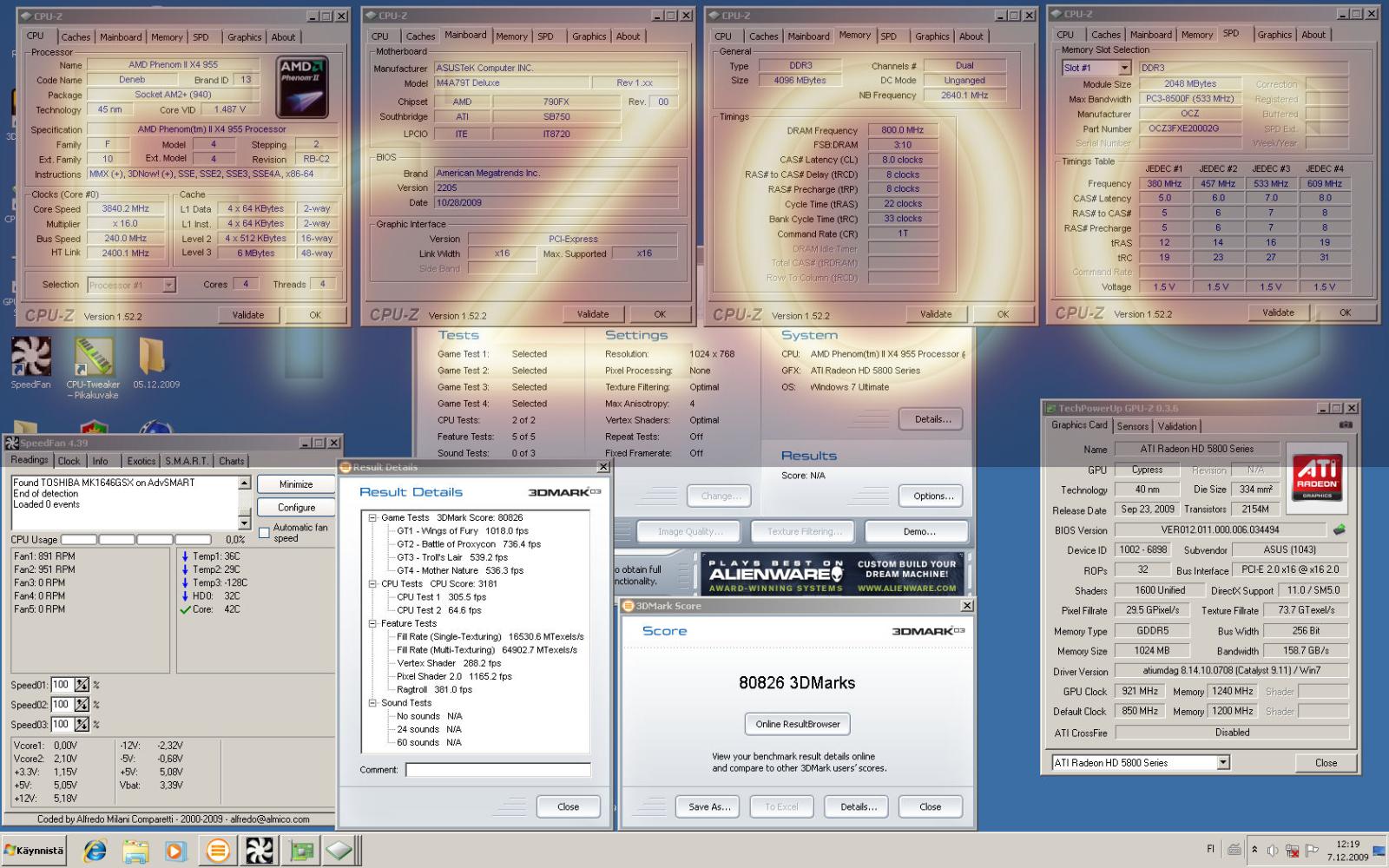
Task: Collapse the CPU Tests tree node
Action: coord(372,584)
